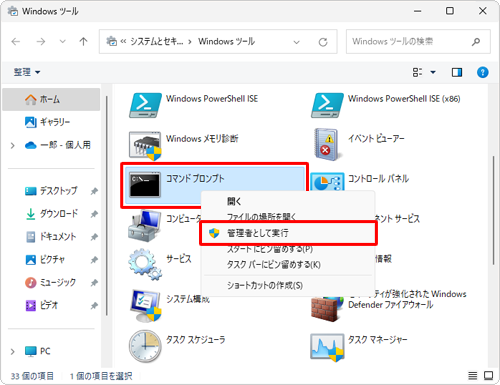Image resolution: width=500 pixels, height=385 pixels.
Task: Switch to details view in status bar
Action: point(473,376)
